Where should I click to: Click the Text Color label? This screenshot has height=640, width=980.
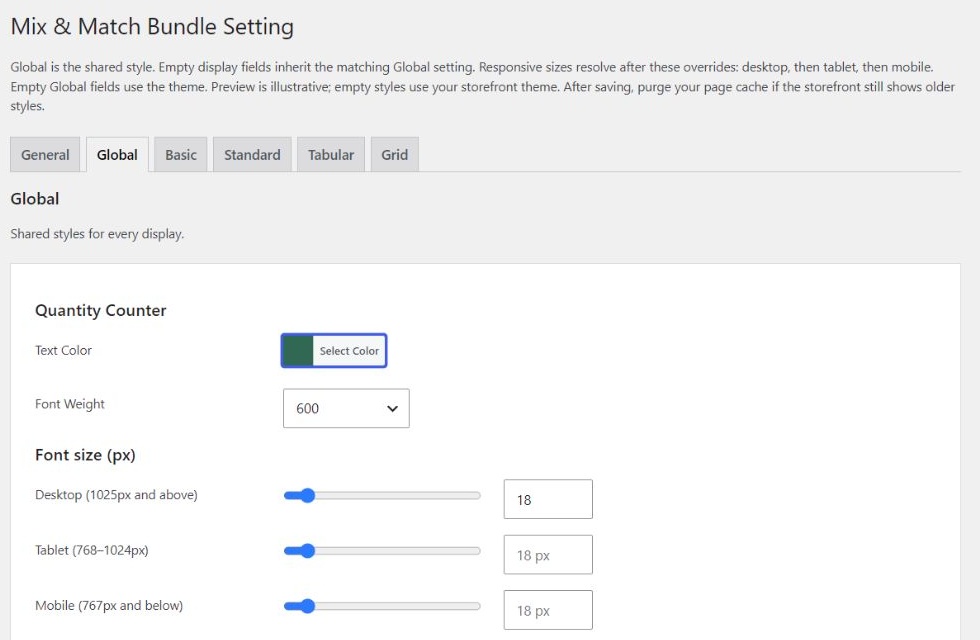coord(63,350)
